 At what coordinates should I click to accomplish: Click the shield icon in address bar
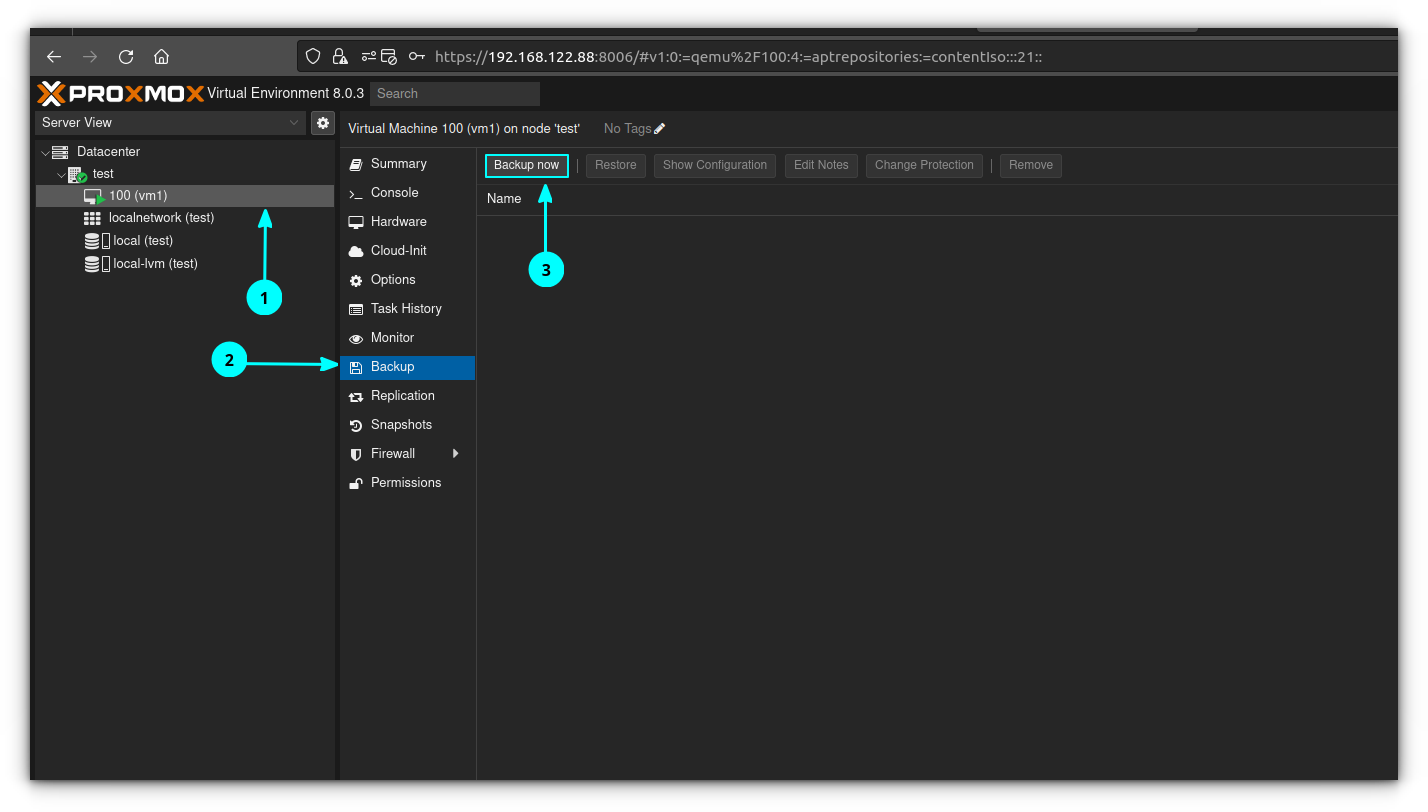313,57
